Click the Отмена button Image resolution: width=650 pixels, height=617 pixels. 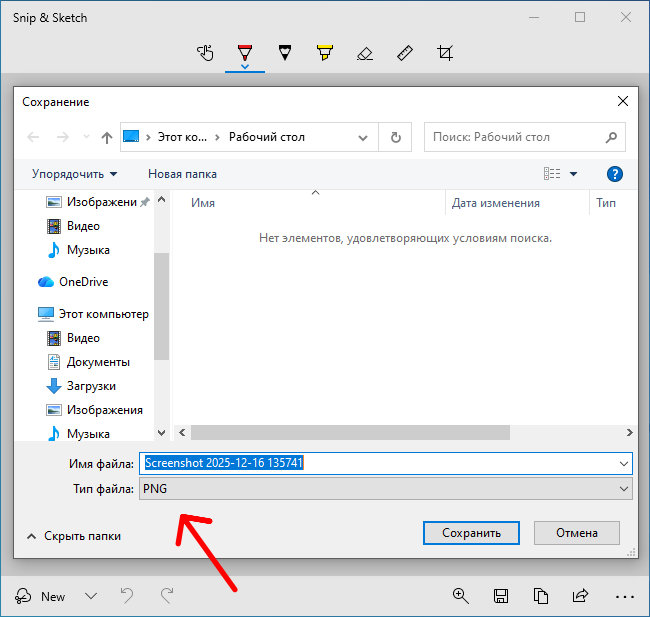pyautogui.click(x=577, y=533)
